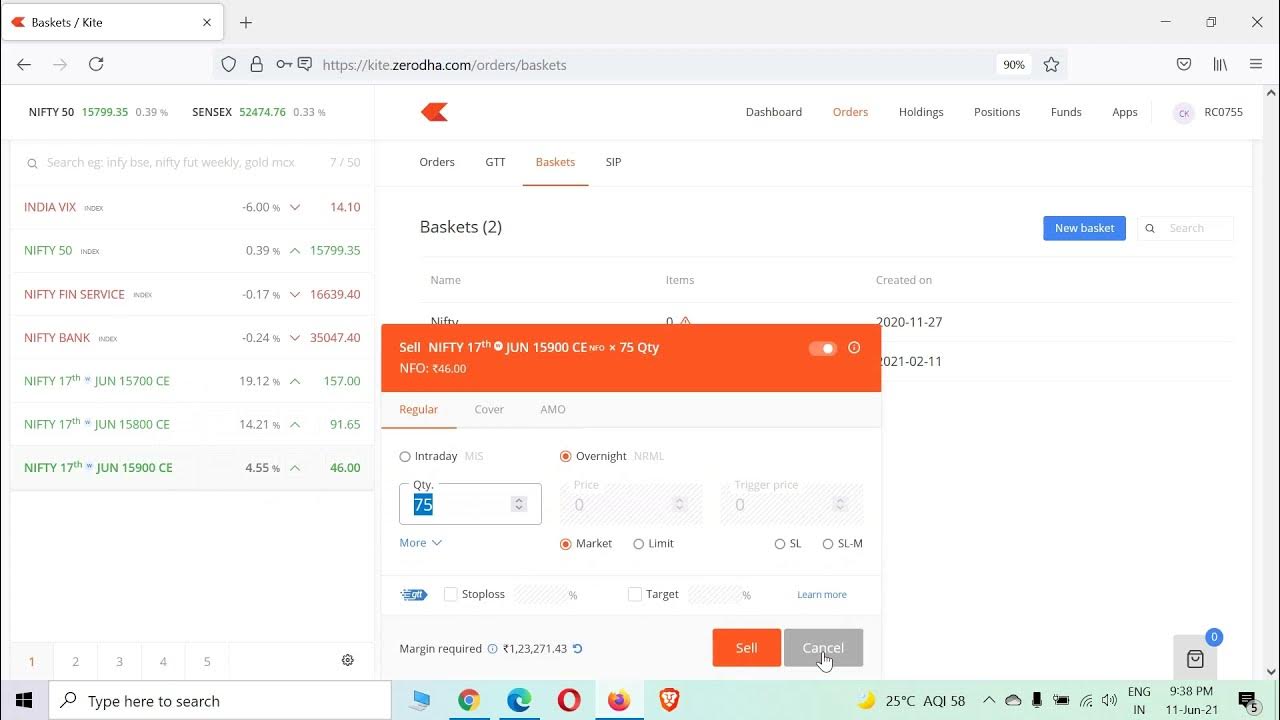This screenshot has height=720, width=1280.
Task: Switch to GTT tab
Action: [495, 162]
